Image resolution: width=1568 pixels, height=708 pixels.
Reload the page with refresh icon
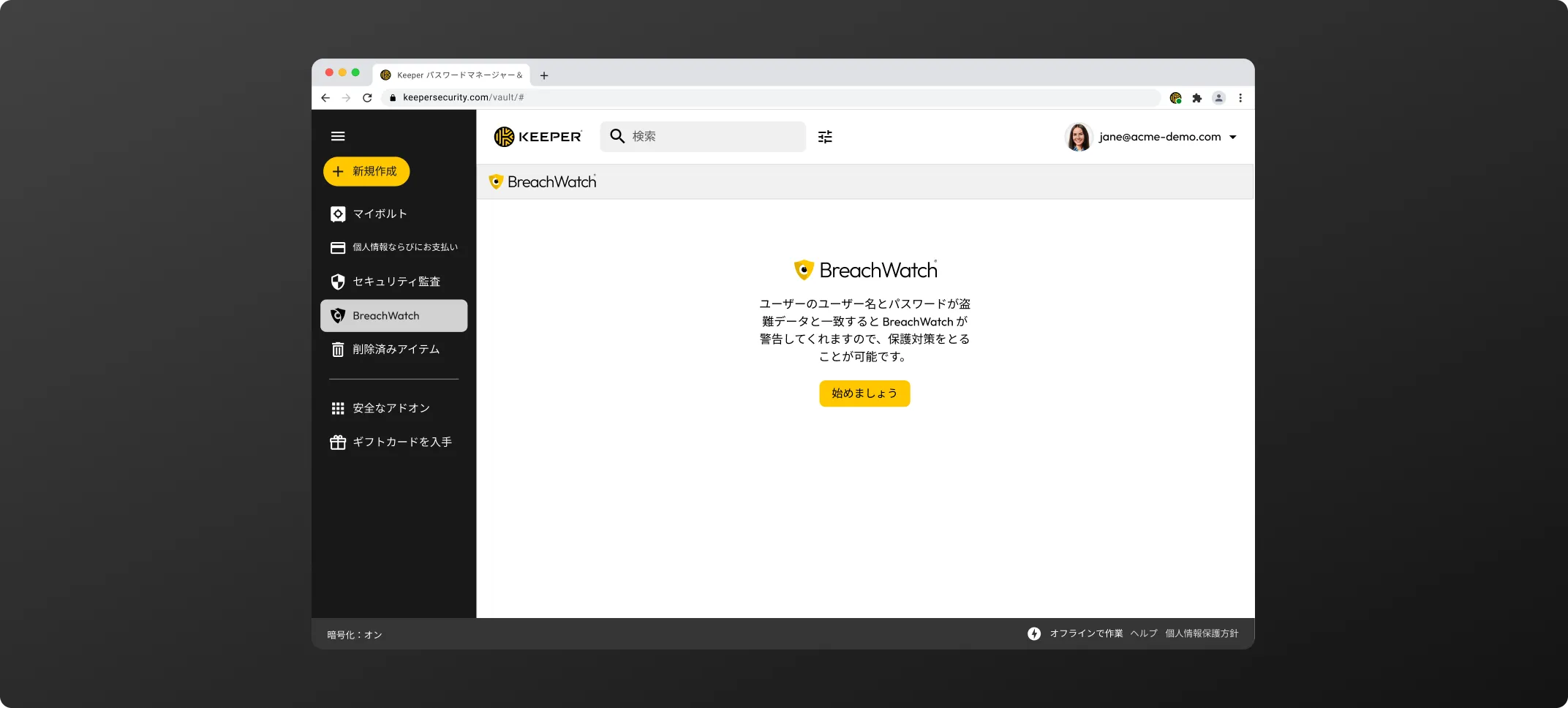point(367,97)
